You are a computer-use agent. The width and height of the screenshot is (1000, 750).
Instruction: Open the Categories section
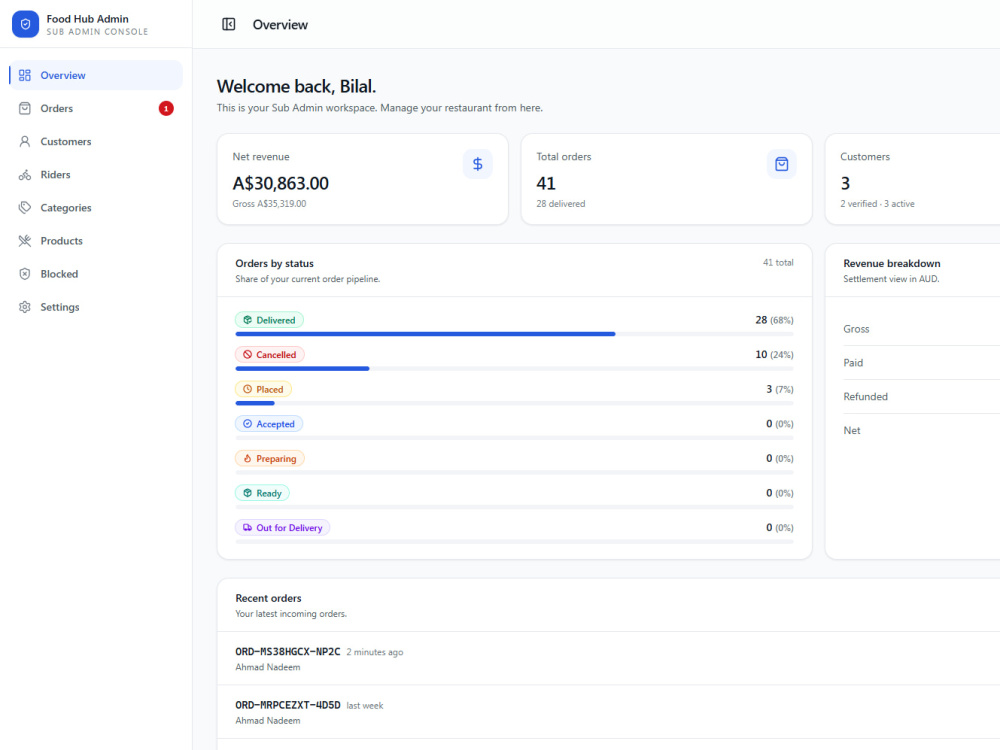[x=96, y=208]
